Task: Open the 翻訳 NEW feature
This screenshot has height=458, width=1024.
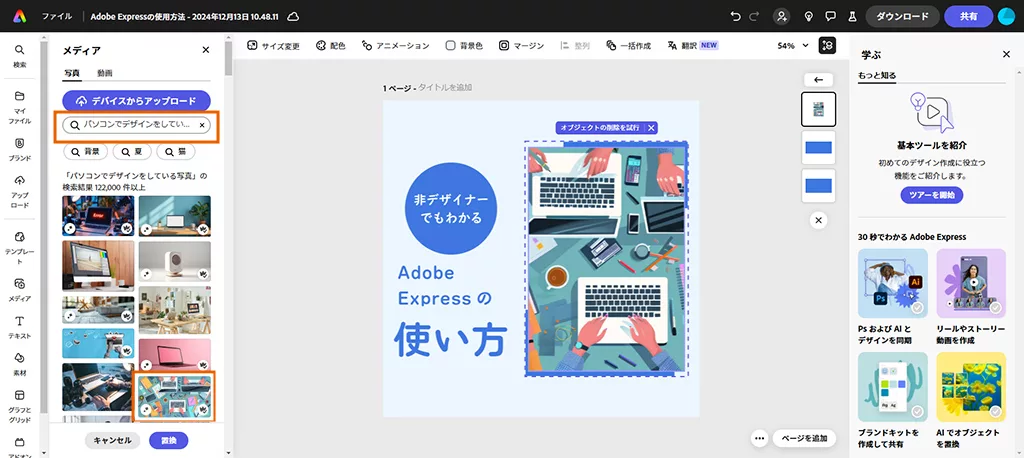Action: [693, 46]
